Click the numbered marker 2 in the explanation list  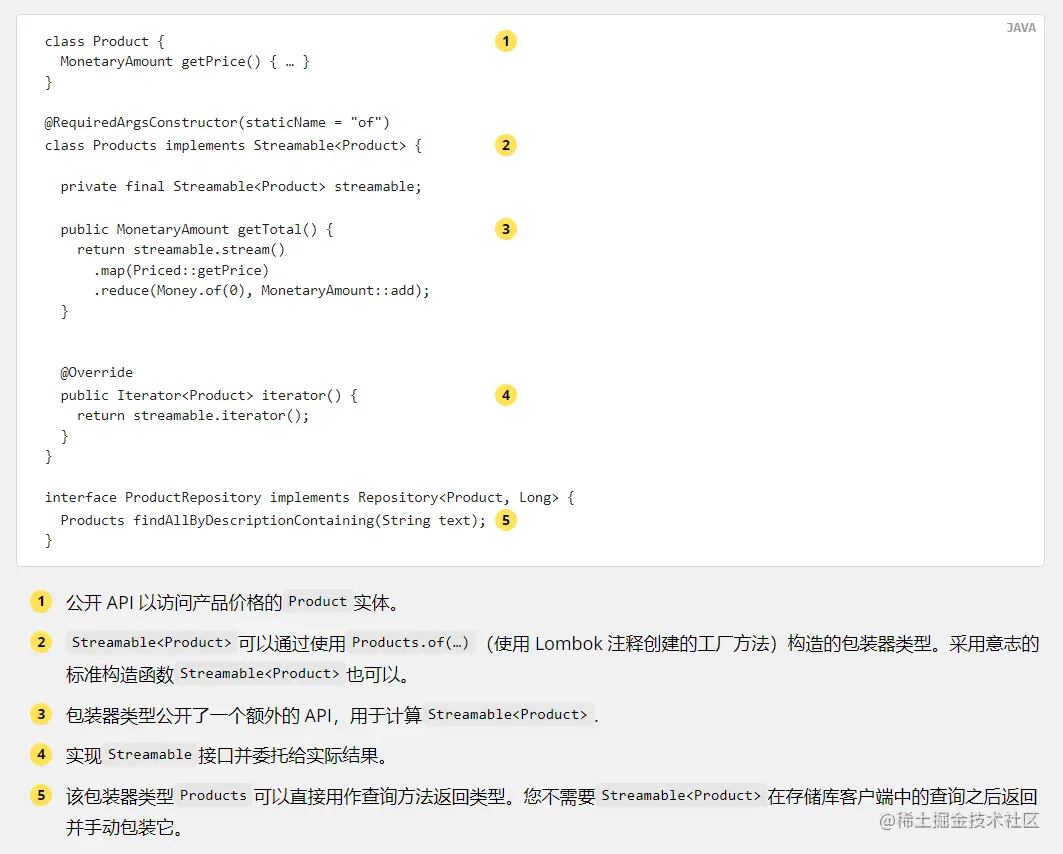click(41, 643)
